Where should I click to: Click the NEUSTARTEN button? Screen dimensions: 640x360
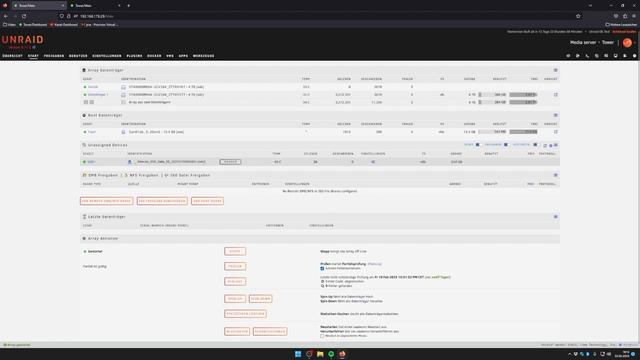237,331
